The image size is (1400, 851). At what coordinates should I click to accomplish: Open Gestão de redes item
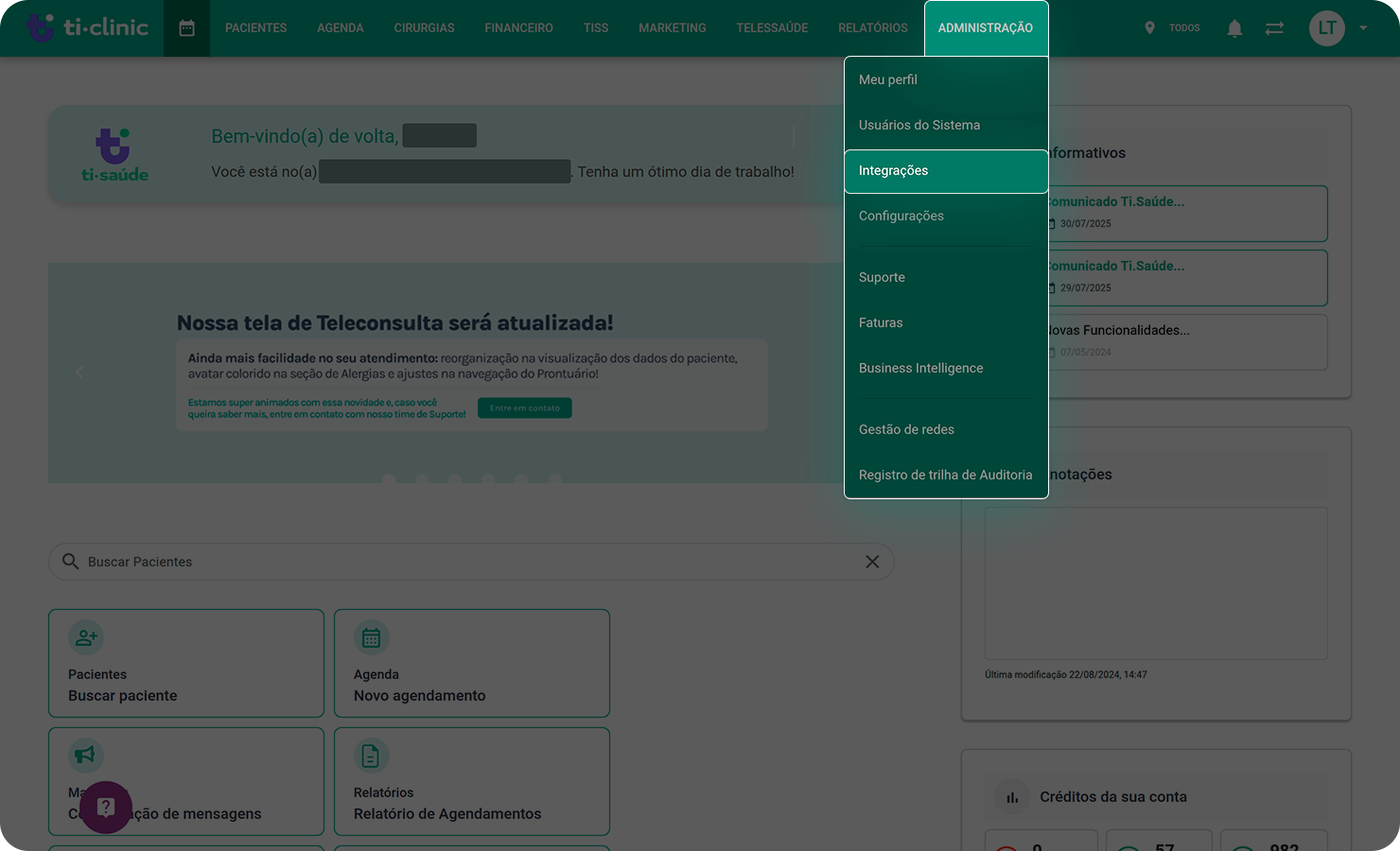click(946, 429)
